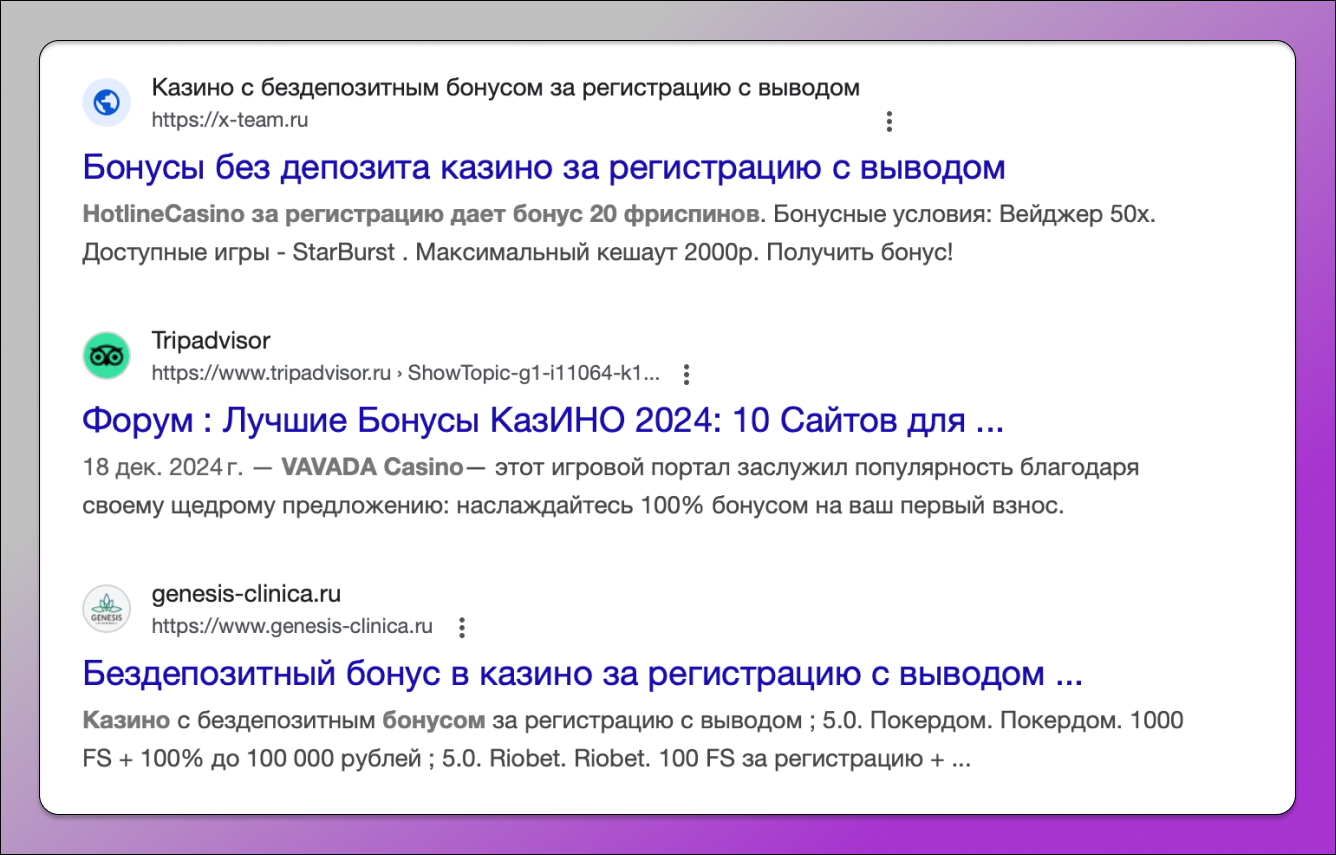Click the https://x-team.ru URL text

[x=230, y=120]
